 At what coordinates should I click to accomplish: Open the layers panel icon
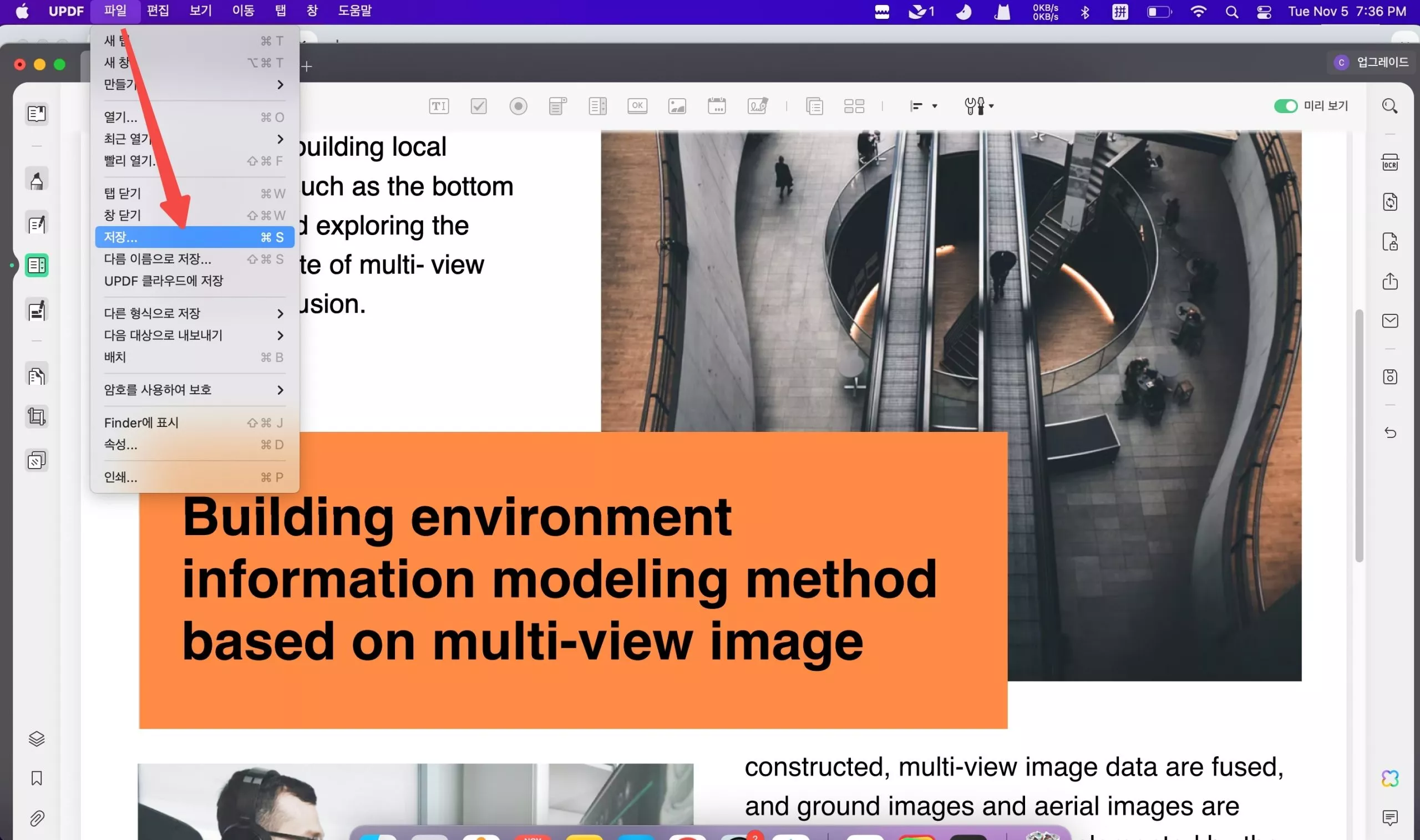[37, 739]
